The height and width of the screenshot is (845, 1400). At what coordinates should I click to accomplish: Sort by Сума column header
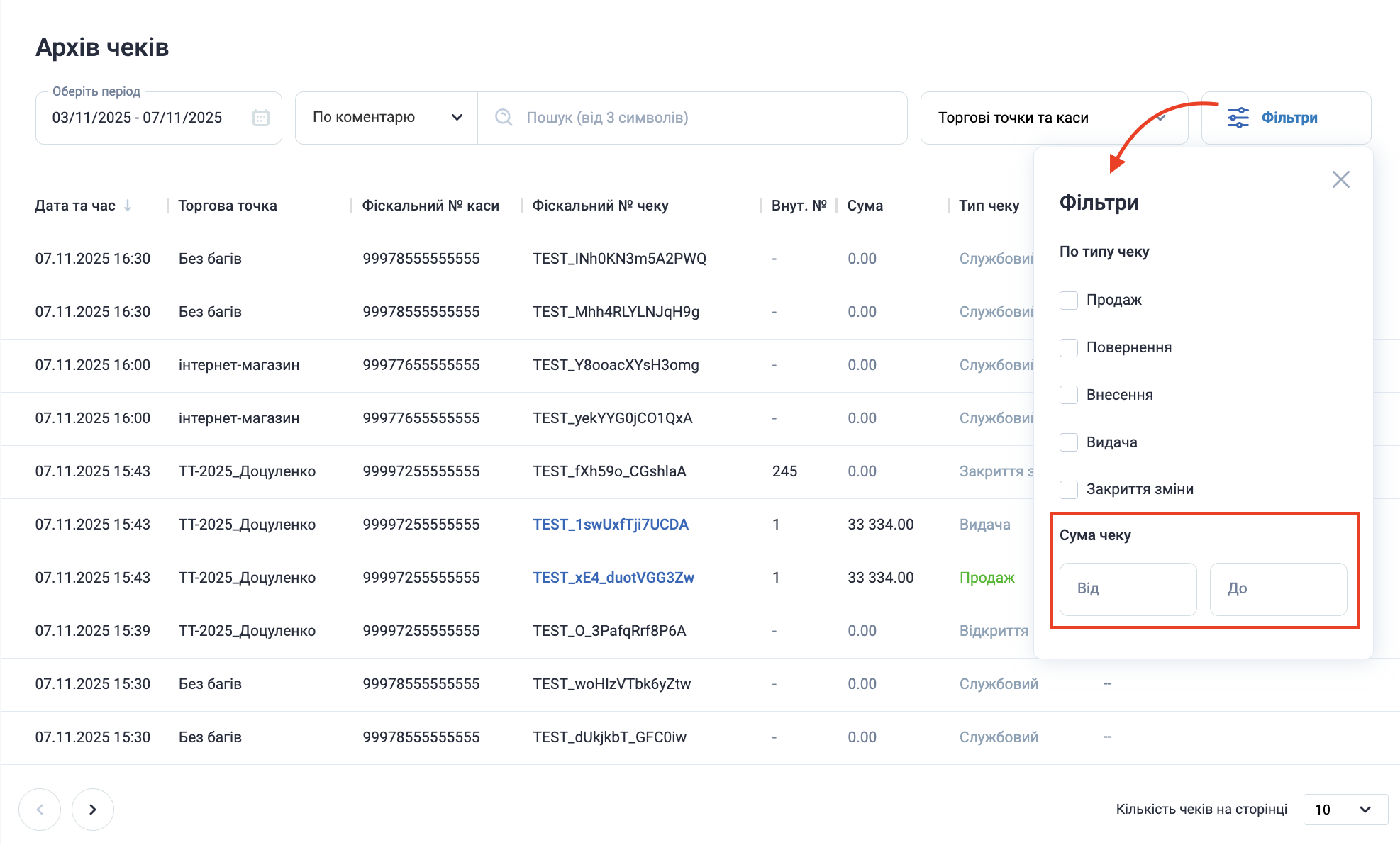865,206
